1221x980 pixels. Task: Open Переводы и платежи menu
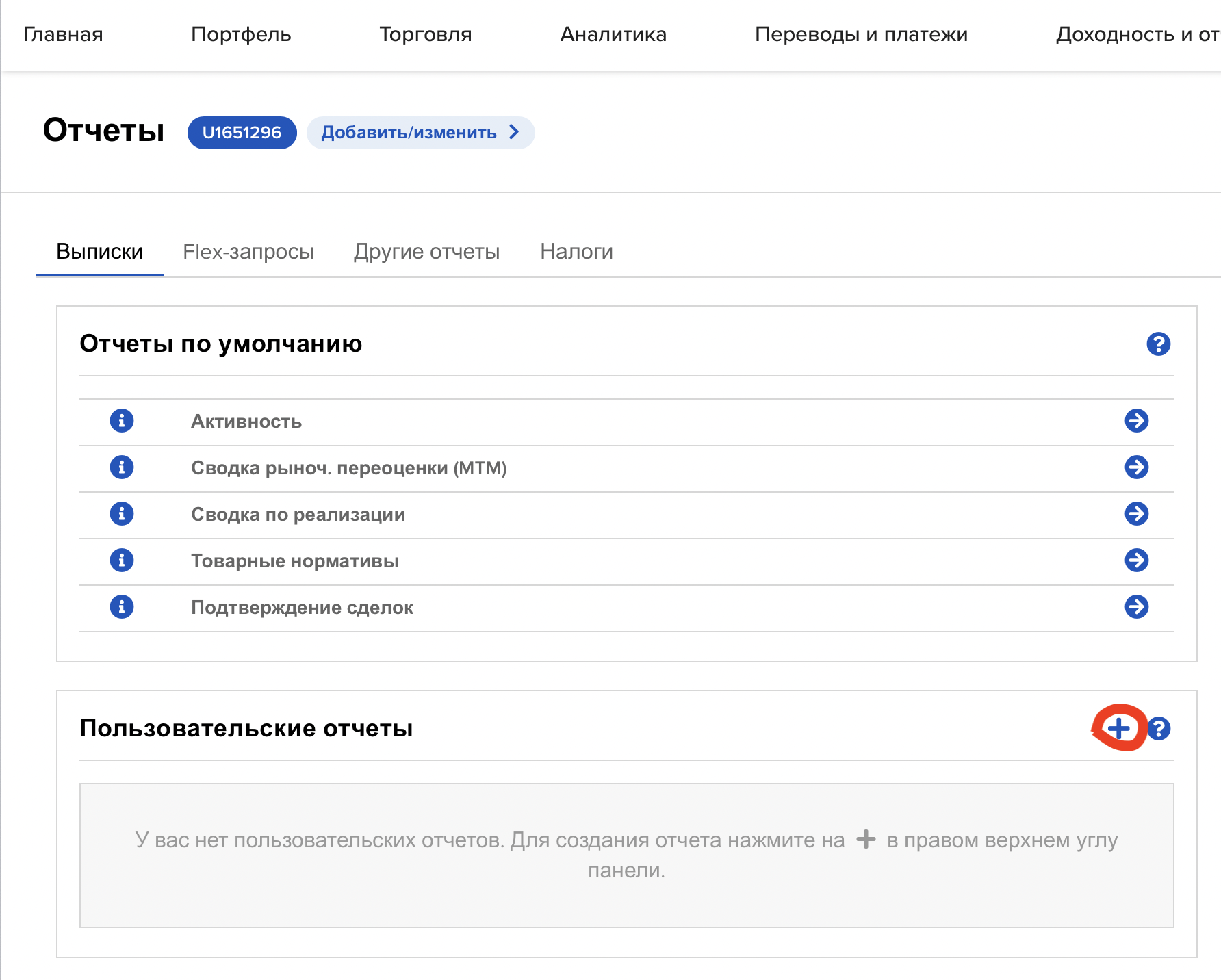click(861, 34)
